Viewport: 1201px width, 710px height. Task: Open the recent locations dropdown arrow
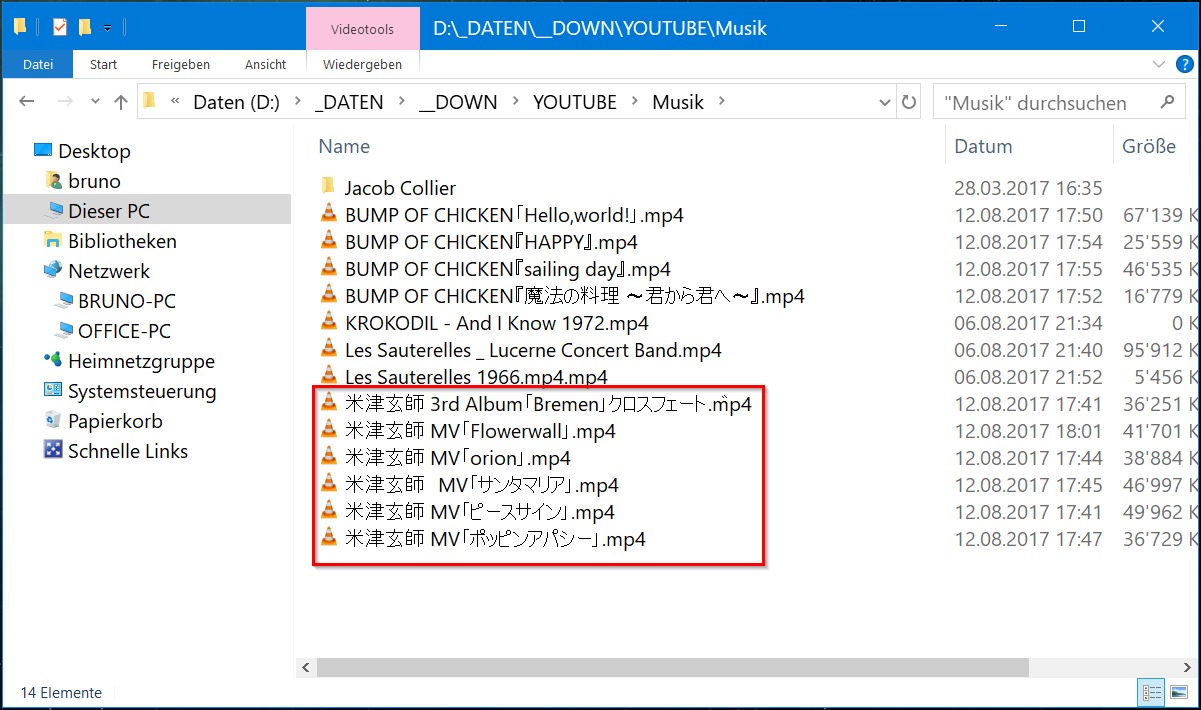(96, 102)
